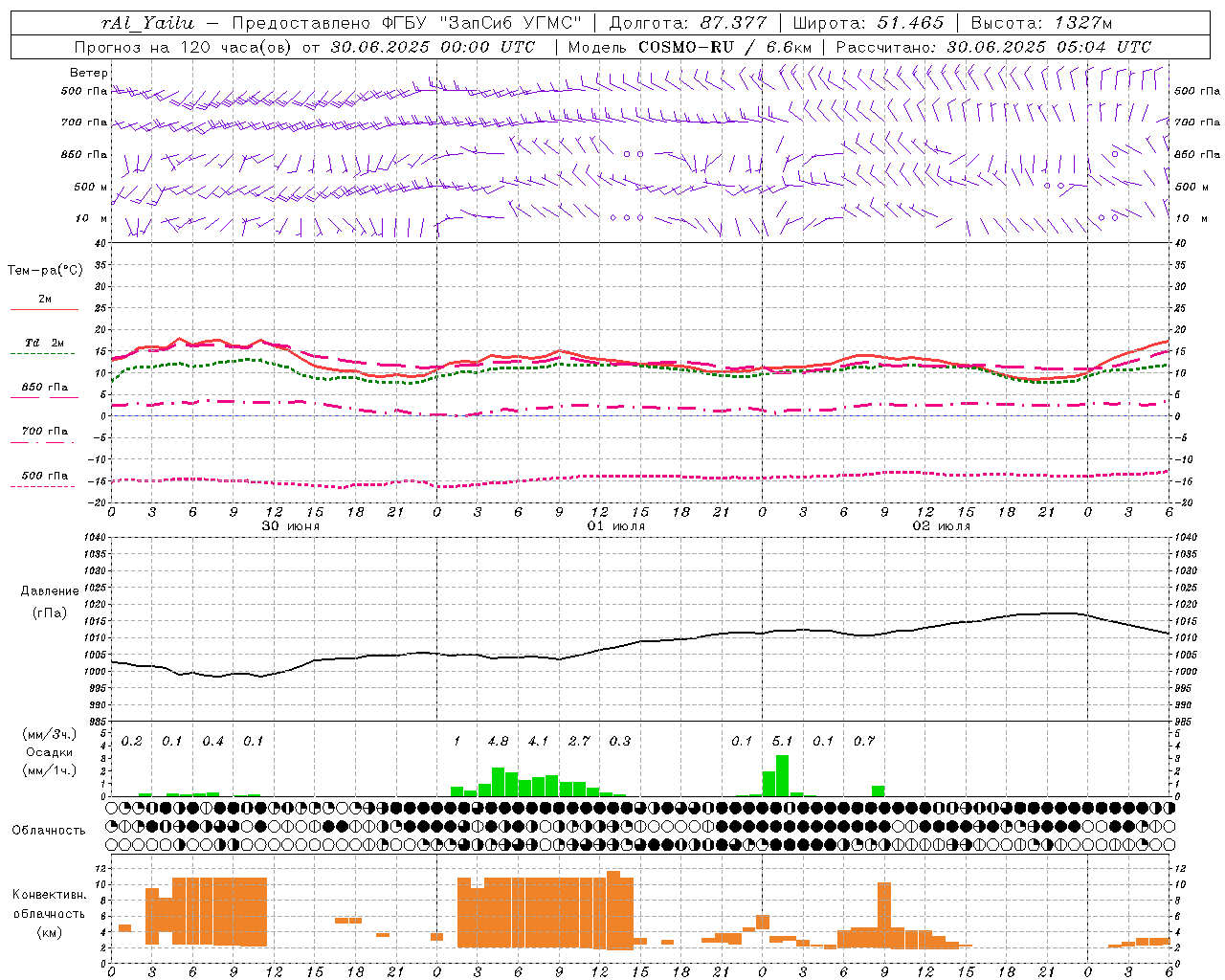The width and height of the screenshot is (1225, 980).
Task: Click the 3-hour precipitation value 2.7
Action: click(x=579, y=741)
